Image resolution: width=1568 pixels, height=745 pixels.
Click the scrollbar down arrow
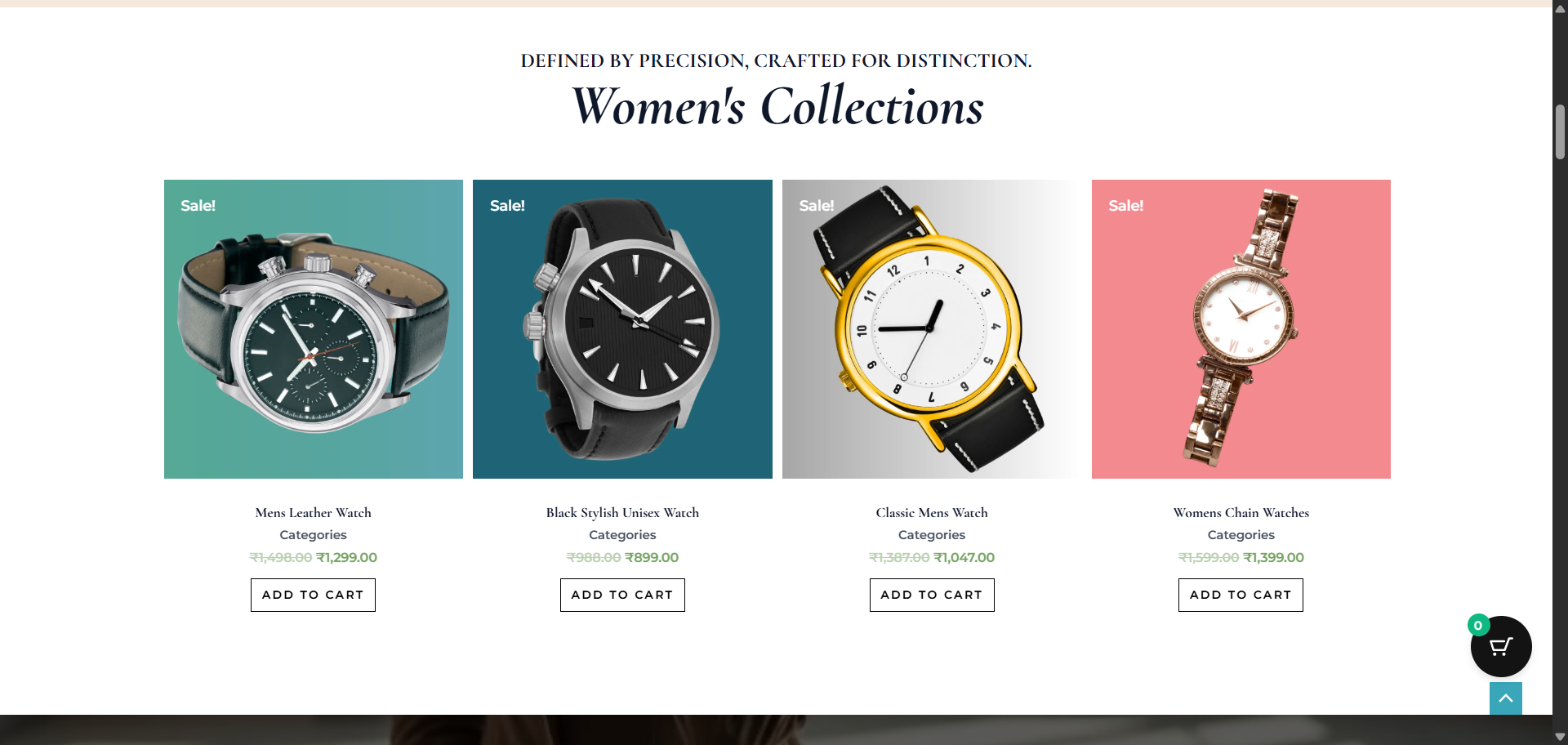click(1560, 737)
